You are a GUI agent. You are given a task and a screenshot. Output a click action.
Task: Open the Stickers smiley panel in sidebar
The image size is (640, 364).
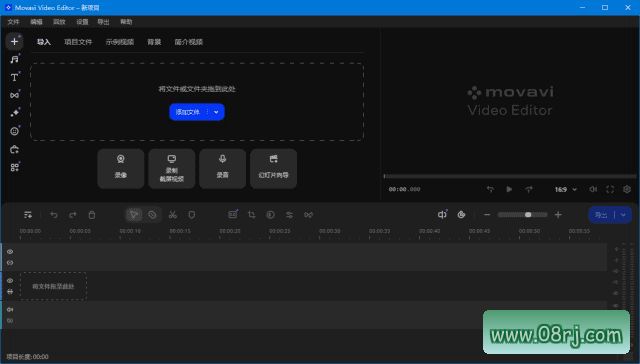point(14,131)
